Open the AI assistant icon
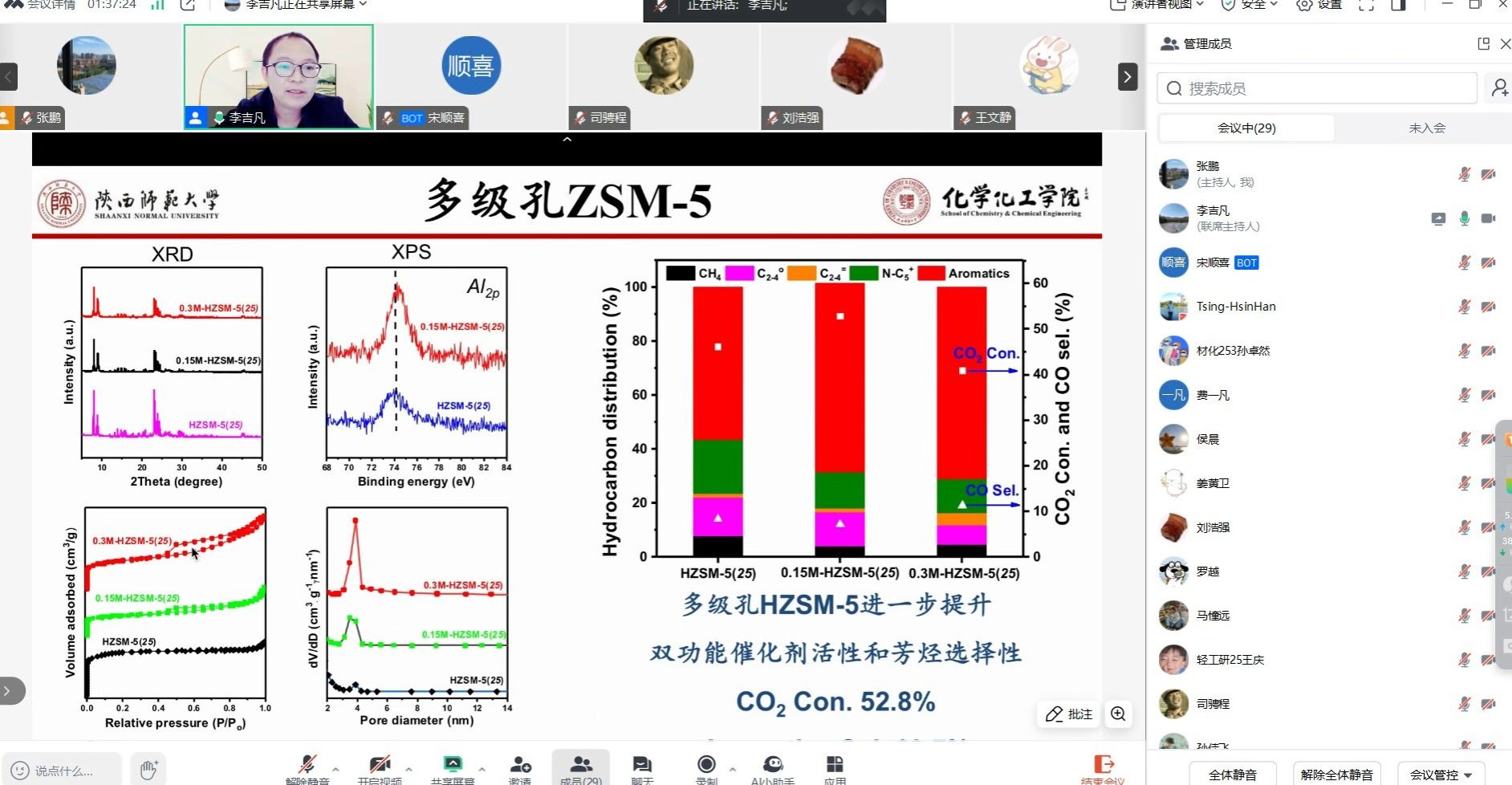1512x785 pixels. (772, 765)
